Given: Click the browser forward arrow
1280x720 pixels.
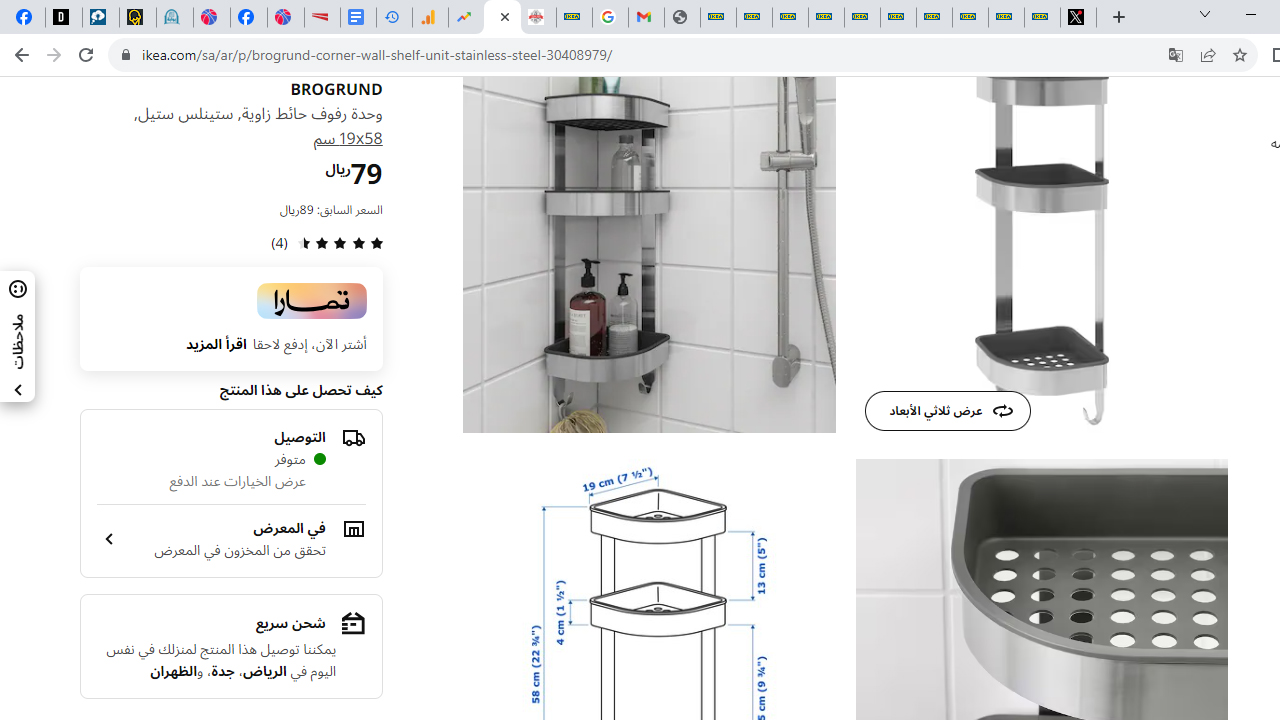Looking at the screenshot, I should pos(54,55).
